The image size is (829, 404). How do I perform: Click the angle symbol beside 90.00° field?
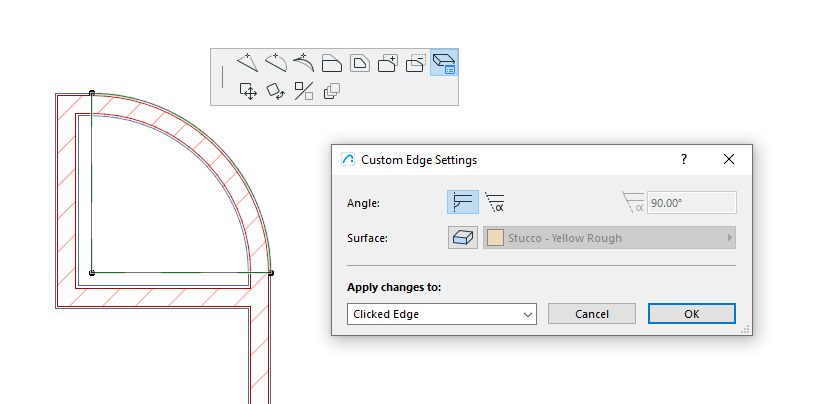pyautogui.click(x=633, y=203)
